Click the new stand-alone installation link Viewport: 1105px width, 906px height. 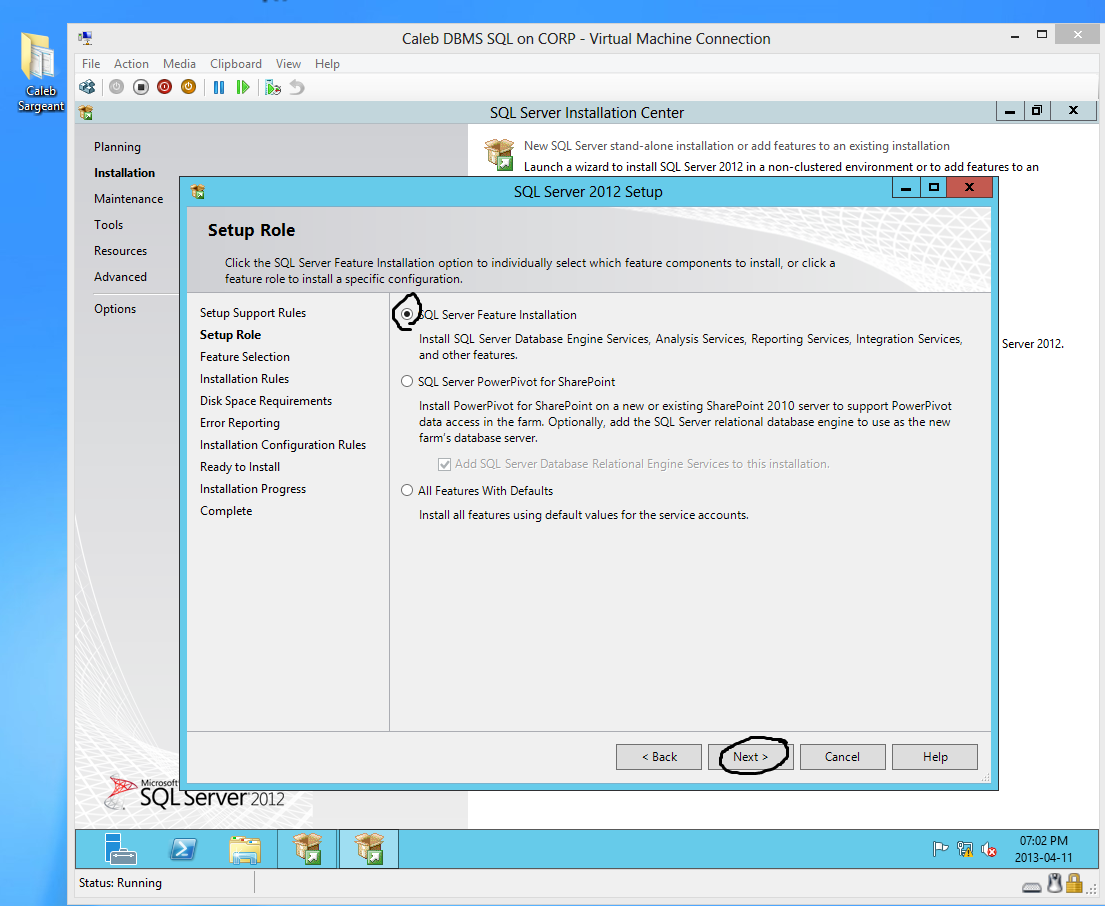[x=736, y=146]
